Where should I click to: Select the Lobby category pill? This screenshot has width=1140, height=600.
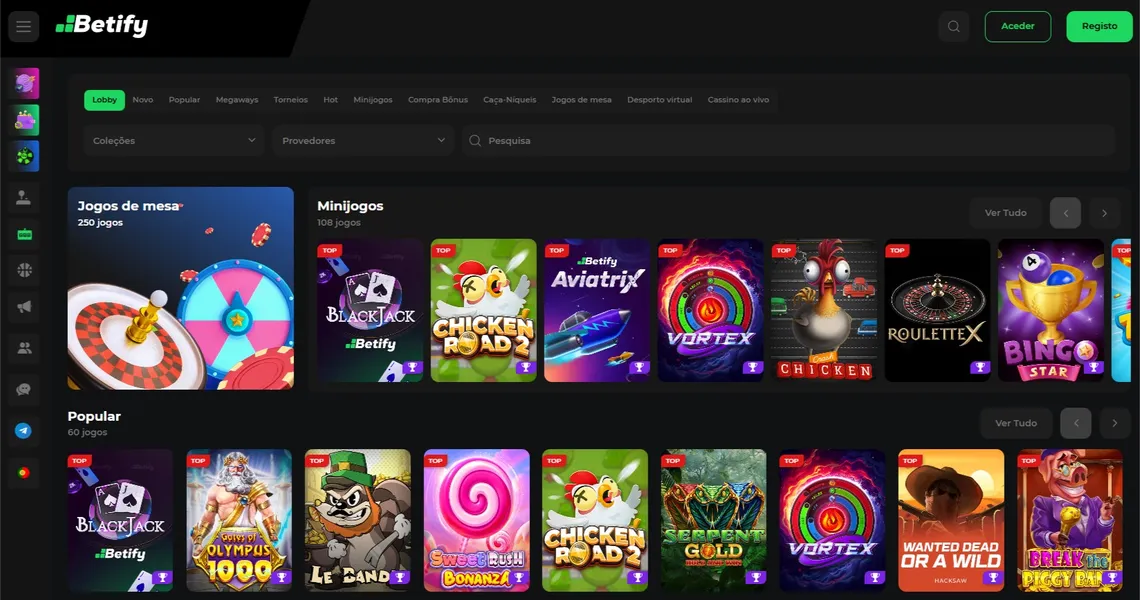104,100
